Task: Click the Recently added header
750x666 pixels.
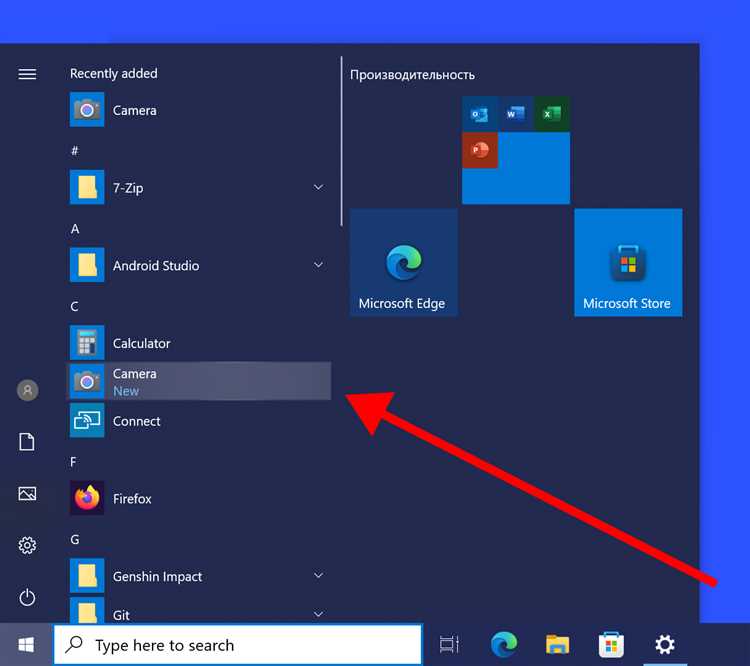Action: click(x=113, y=73)
